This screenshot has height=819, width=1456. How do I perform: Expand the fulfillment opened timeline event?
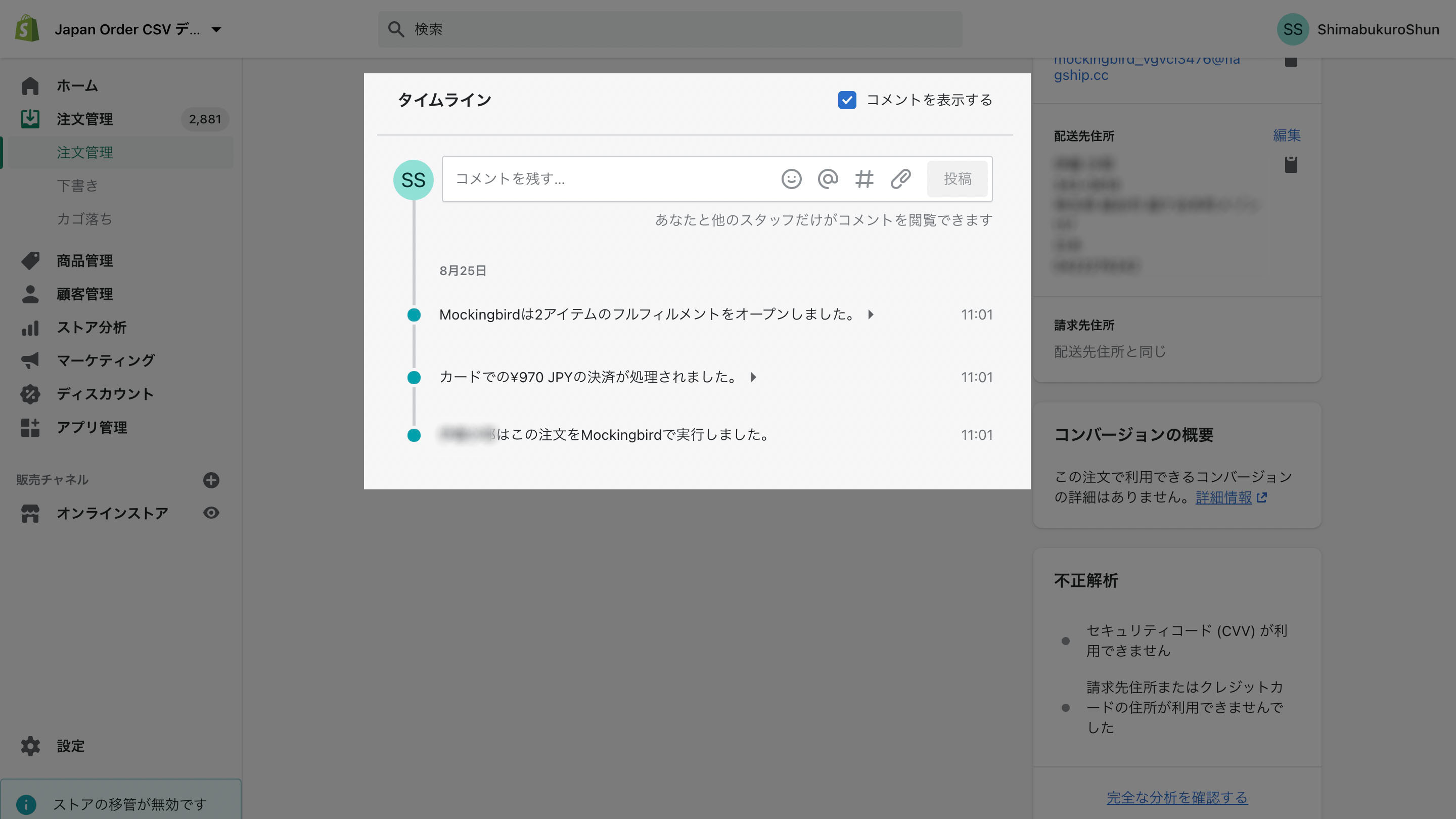871,314
